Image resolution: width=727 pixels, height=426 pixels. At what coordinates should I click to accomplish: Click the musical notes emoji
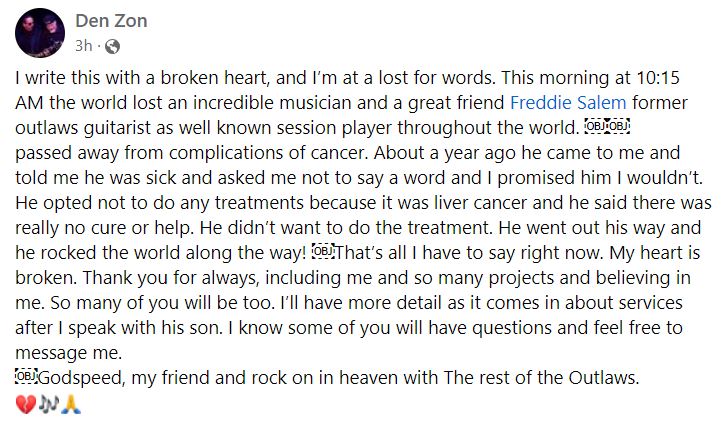coord(48,403)
